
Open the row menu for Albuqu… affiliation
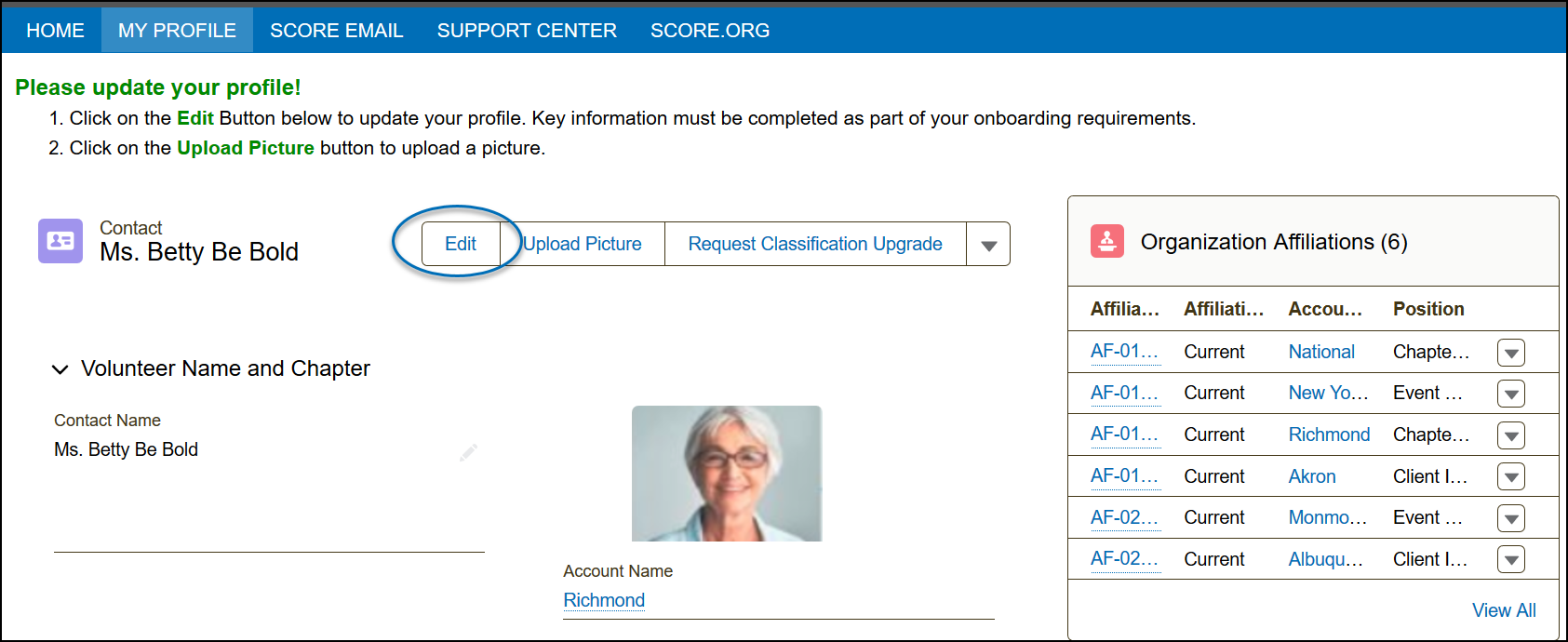pyautogui.click(x=1510, y=559)
